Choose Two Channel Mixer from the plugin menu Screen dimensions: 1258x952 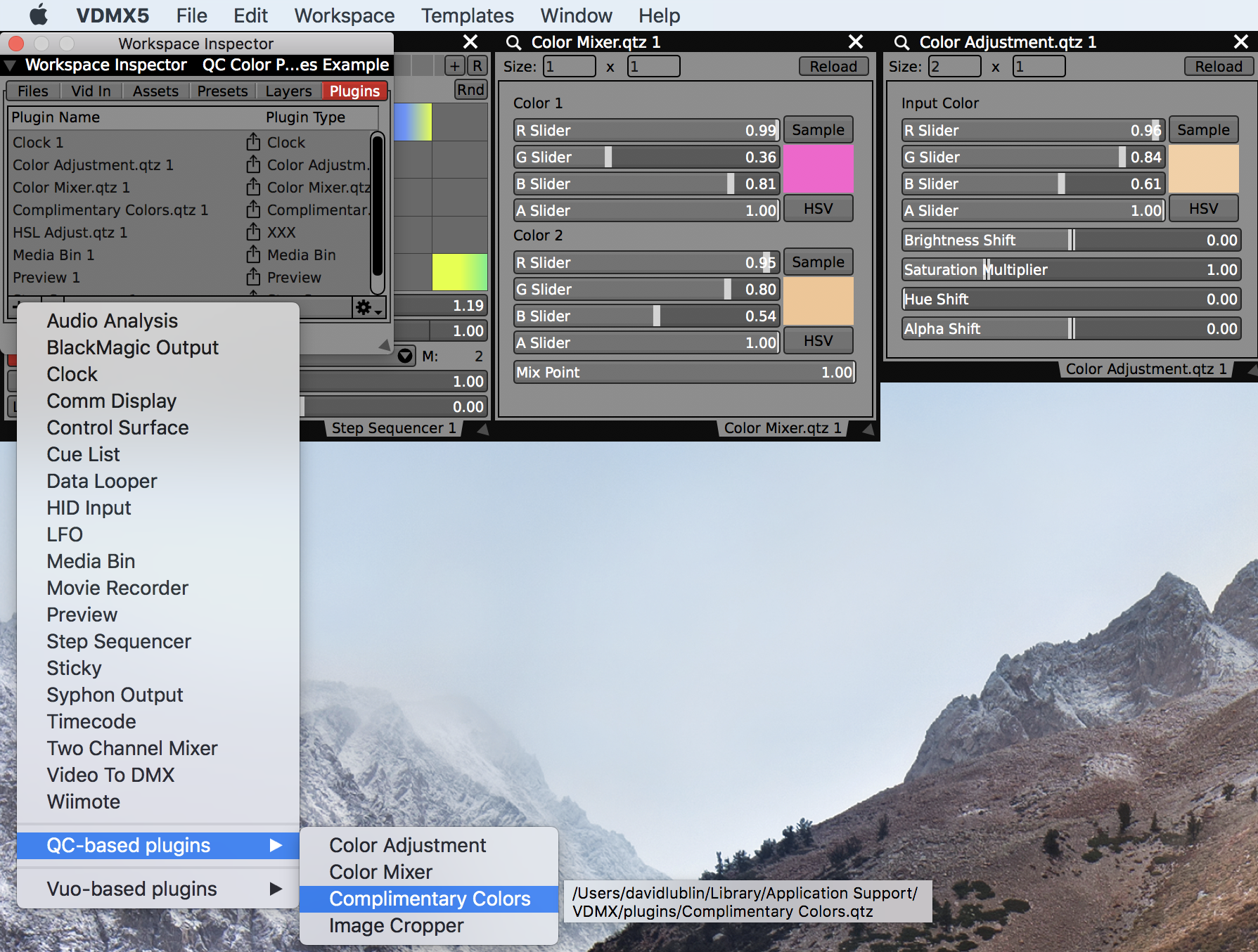(158, 748)
